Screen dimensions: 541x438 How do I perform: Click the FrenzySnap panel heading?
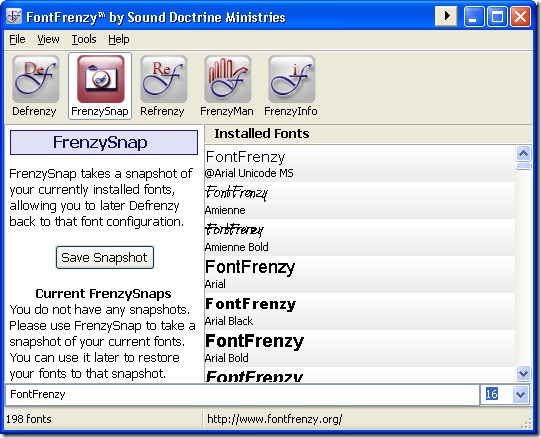click(x=104, y=143)
